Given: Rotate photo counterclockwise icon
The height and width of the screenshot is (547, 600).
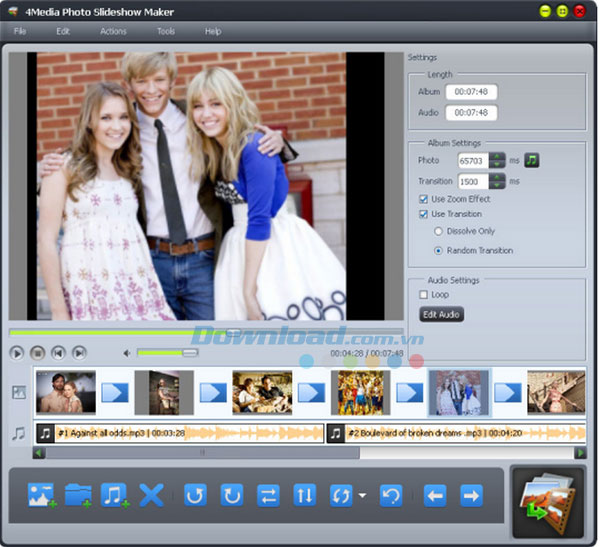Looking at the screenshot, I should tap(195, 495).
